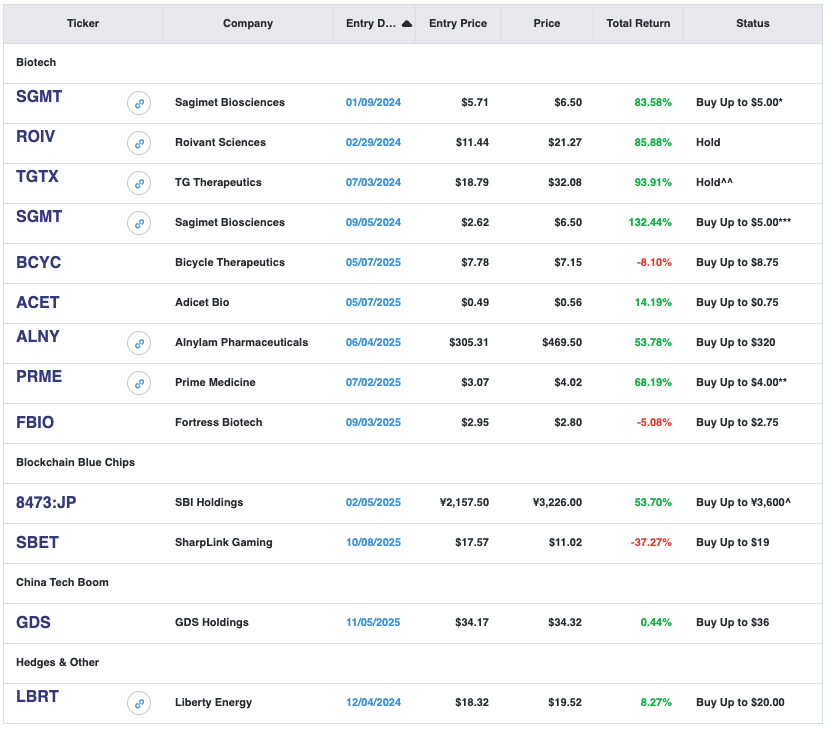
Task: Sort table by Ticker column header
Action: point(83,23)
